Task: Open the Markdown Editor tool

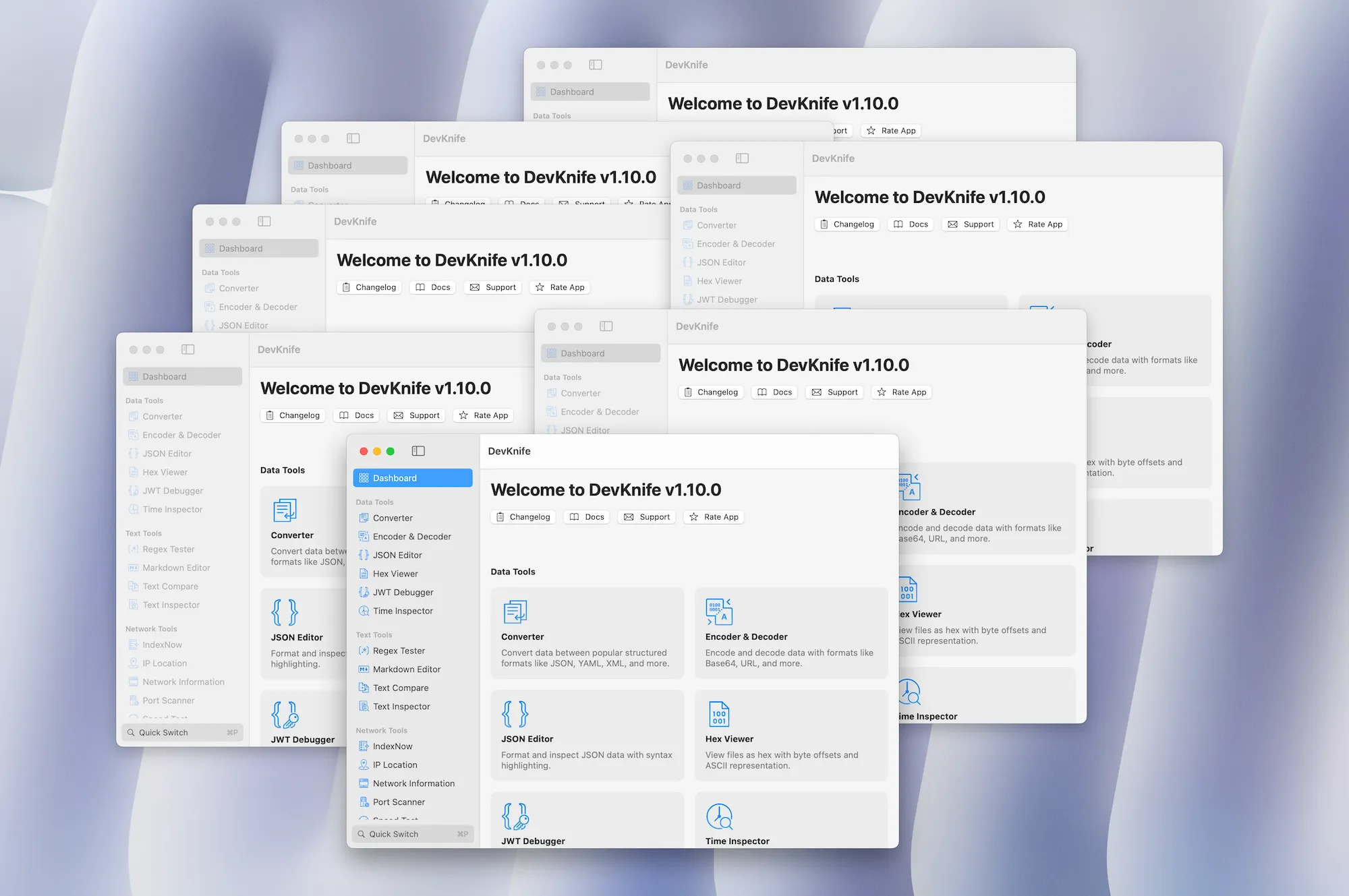Action: (x=407, y=669)
